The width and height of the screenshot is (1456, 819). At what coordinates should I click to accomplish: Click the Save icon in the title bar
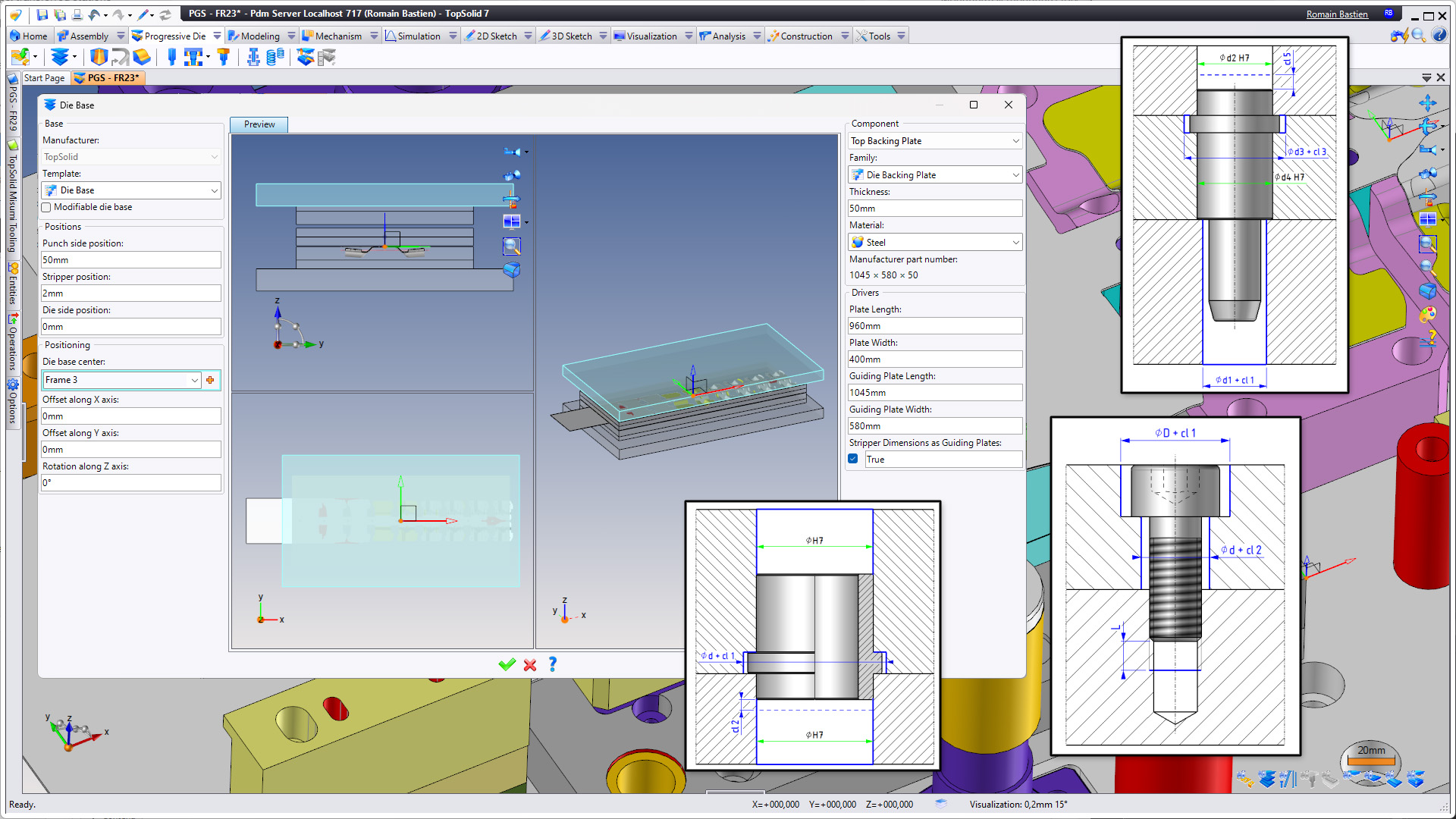(42, 14)
